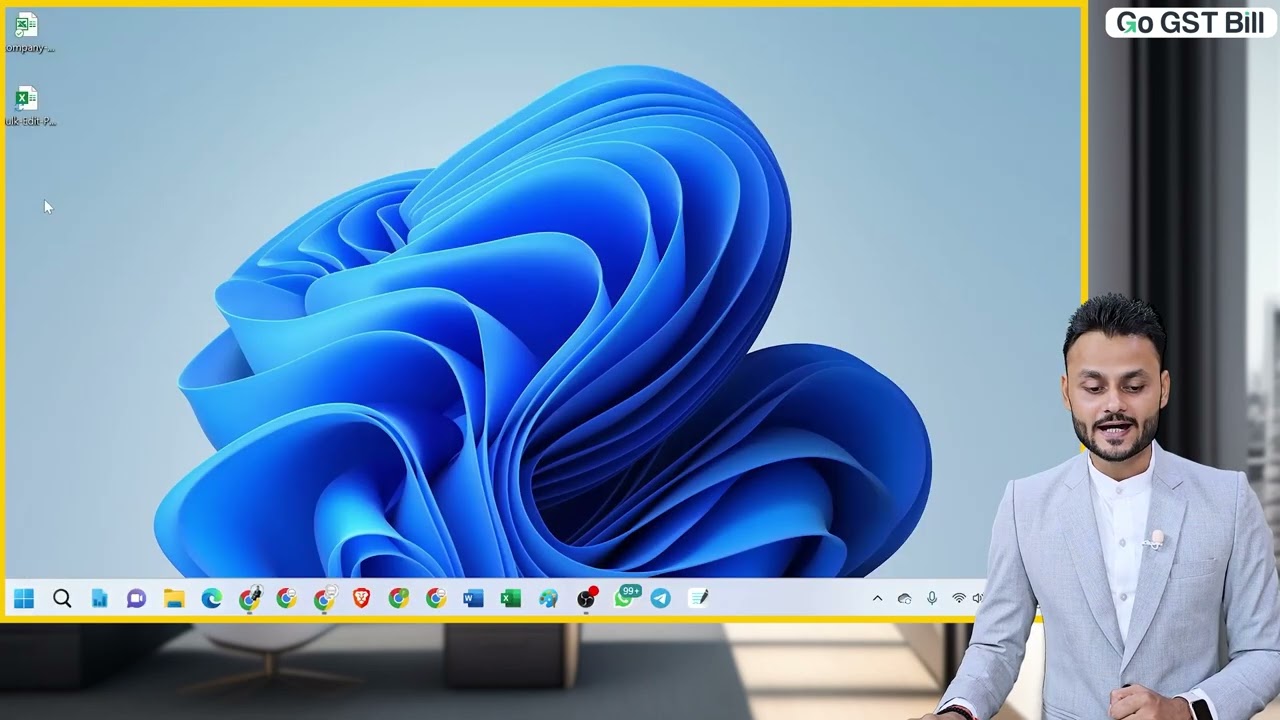
Task: Launch Microsoft Word from taskbar
Action: tap(473, 598)
